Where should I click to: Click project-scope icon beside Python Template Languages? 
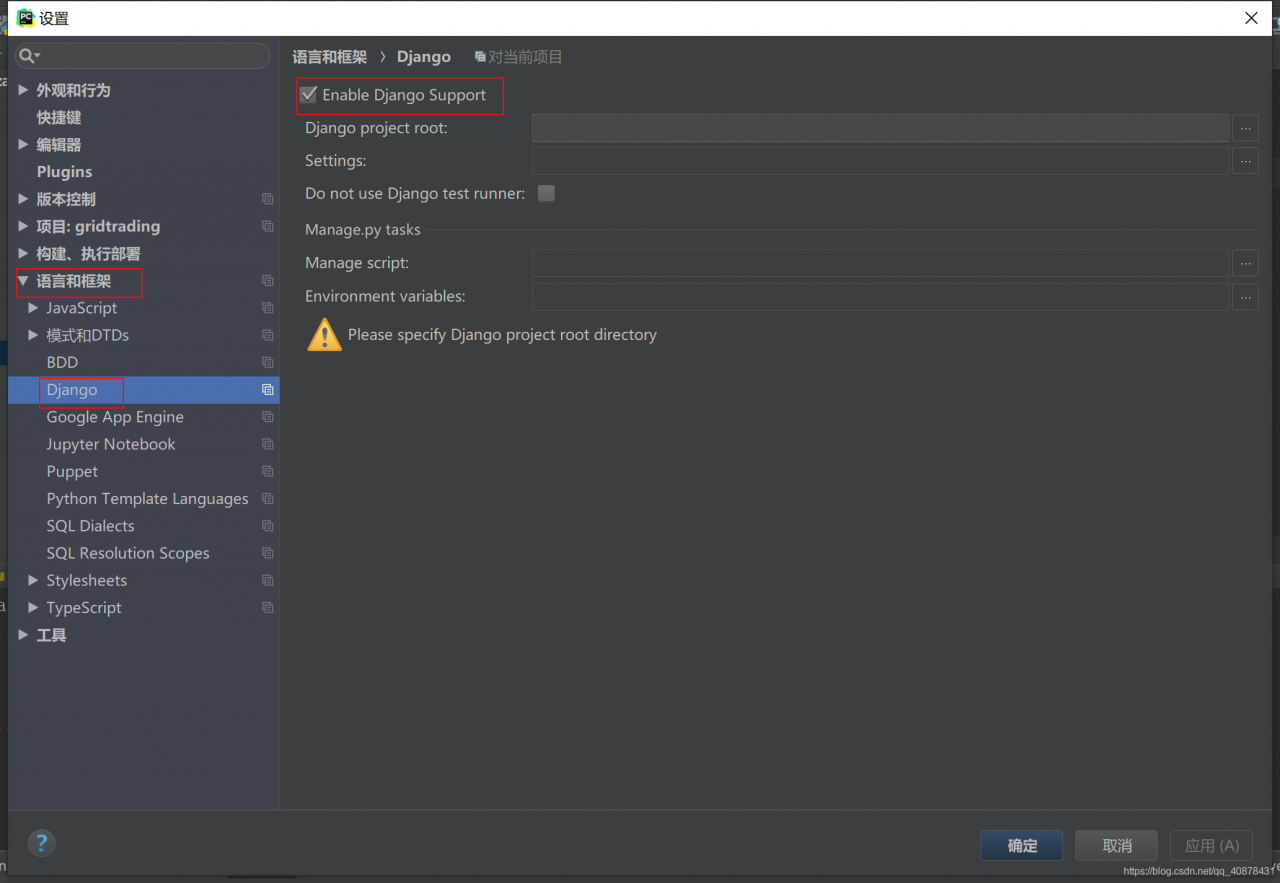point(267,499)
